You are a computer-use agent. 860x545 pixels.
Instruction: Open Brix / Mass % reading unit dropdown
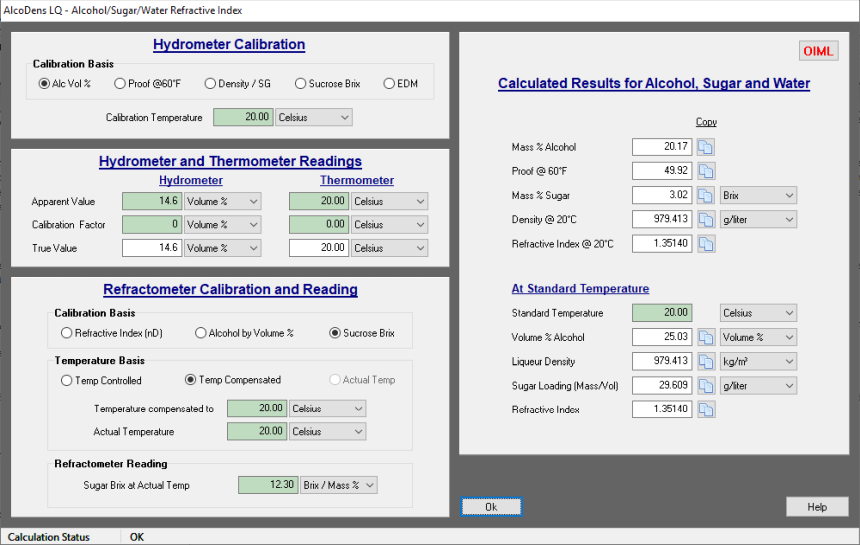[338, 485]
